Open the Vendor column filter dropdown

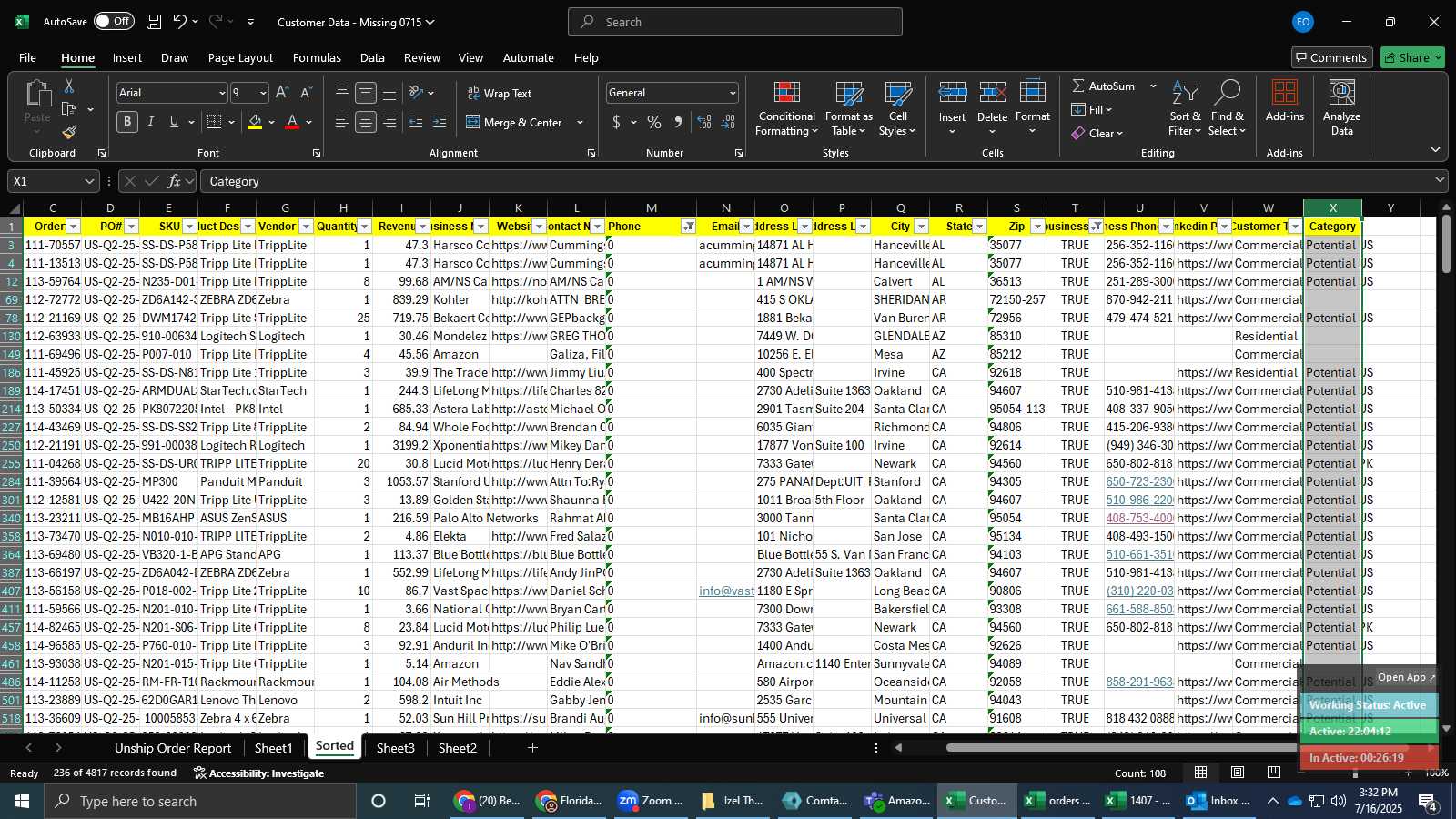pyautogui.click(x=306, y=227)
